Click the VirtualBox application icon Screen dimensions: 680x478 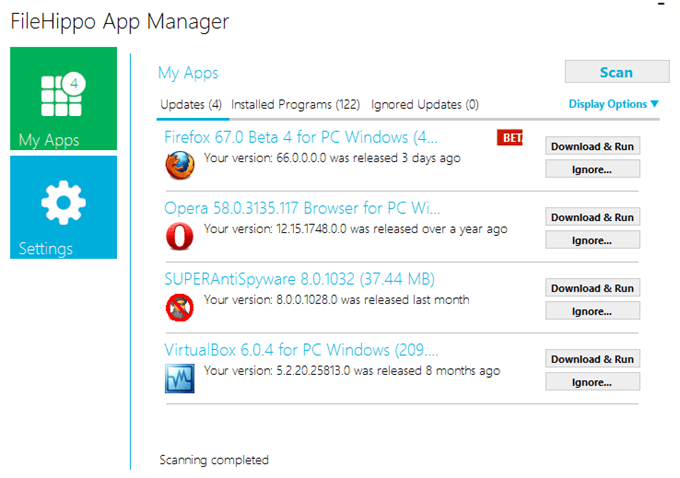(x=179, y=377)
